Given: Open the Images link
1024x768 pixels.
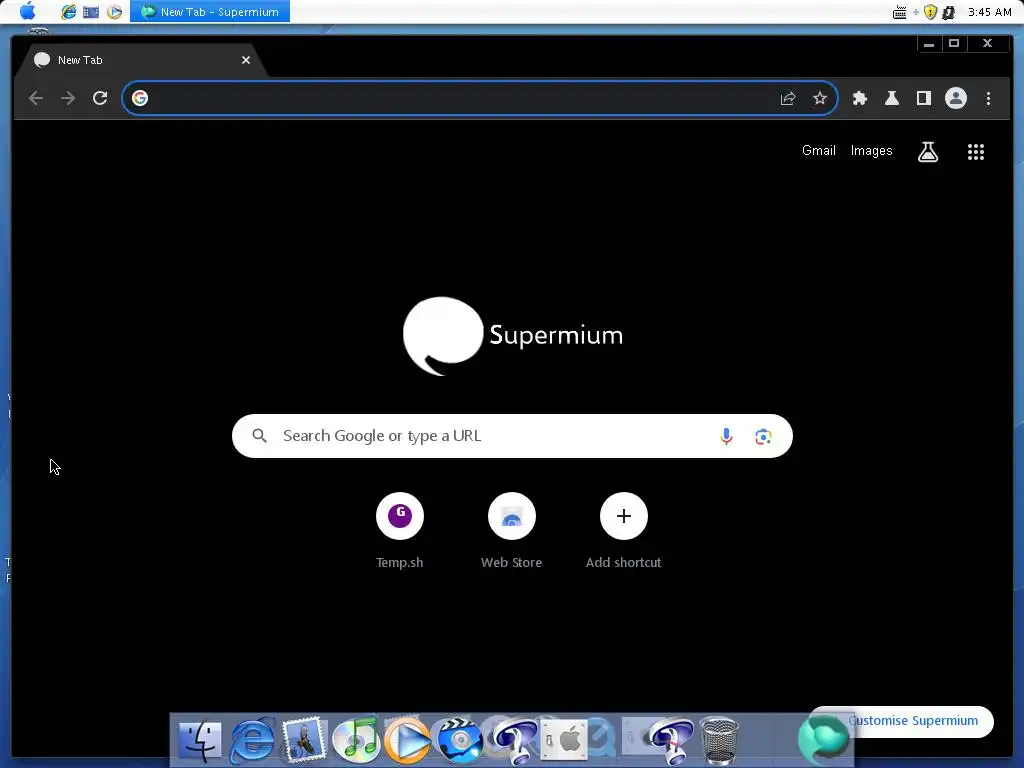Looking at the screenshot, I should (x=871, y=151).
